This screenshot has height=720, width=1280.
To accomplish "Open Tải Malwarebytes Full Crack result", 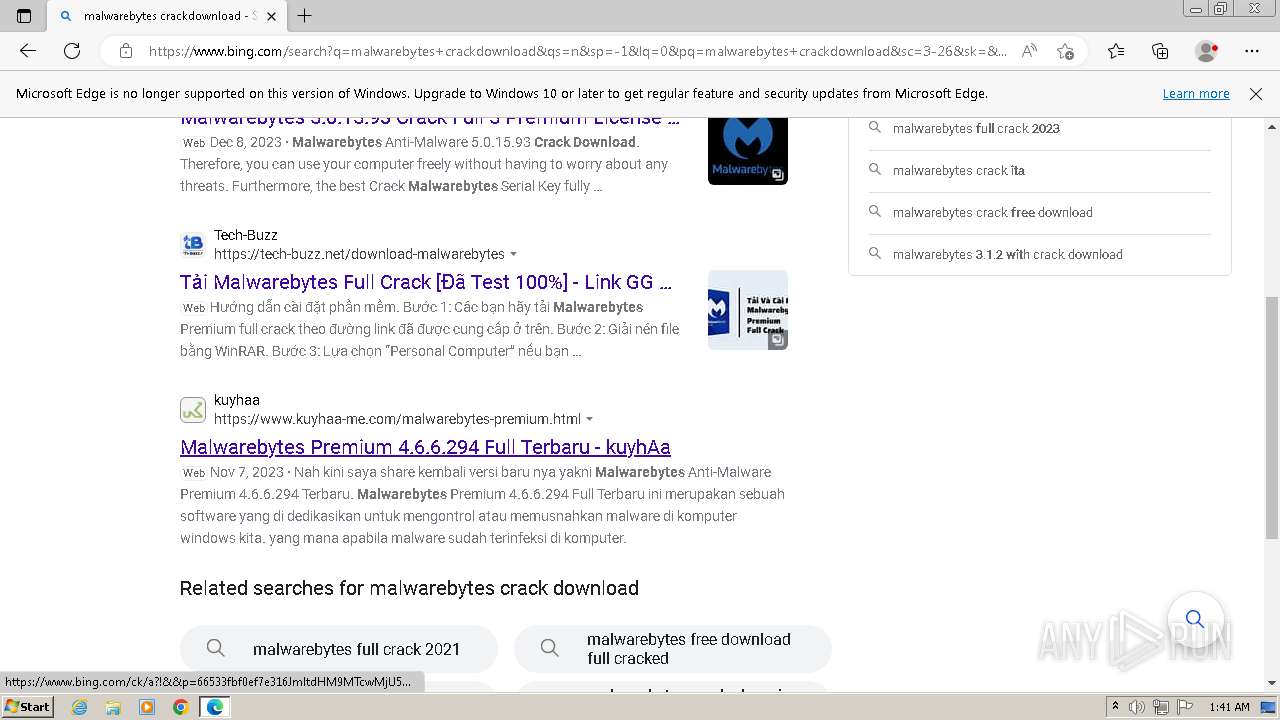I will [x=426, y=282].
